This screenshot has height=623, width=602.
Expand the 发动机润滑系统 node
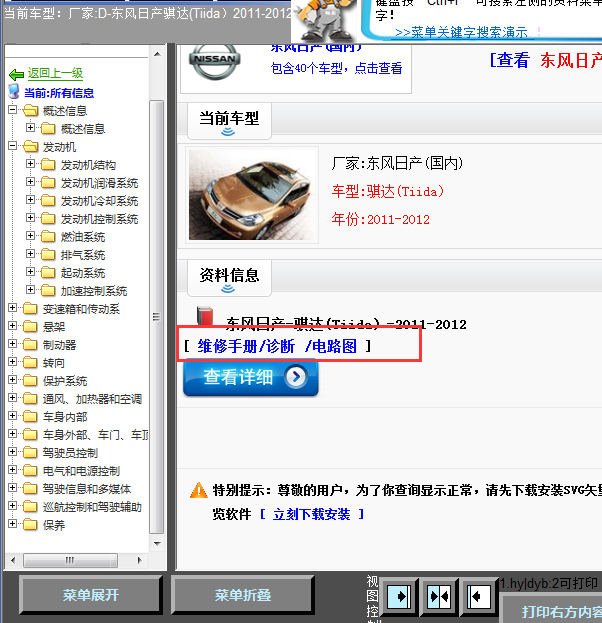click(30, 182)
